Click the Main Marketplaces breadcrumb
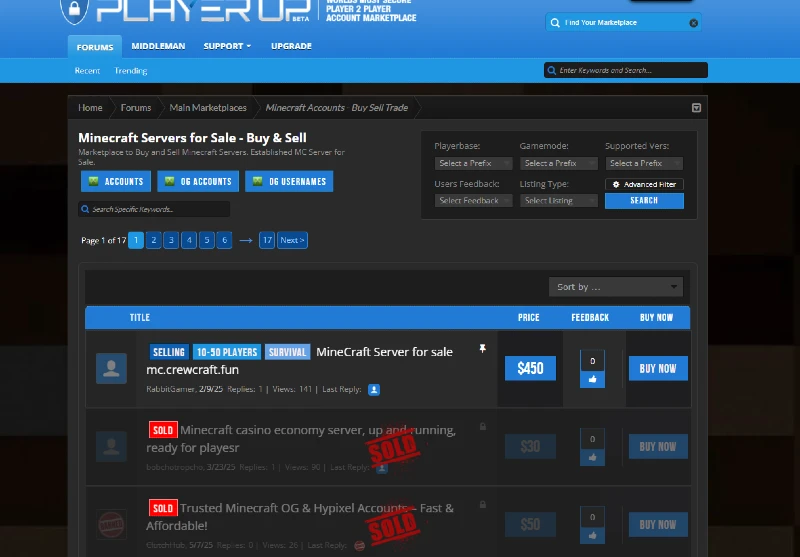 click(x=208, y=108)
